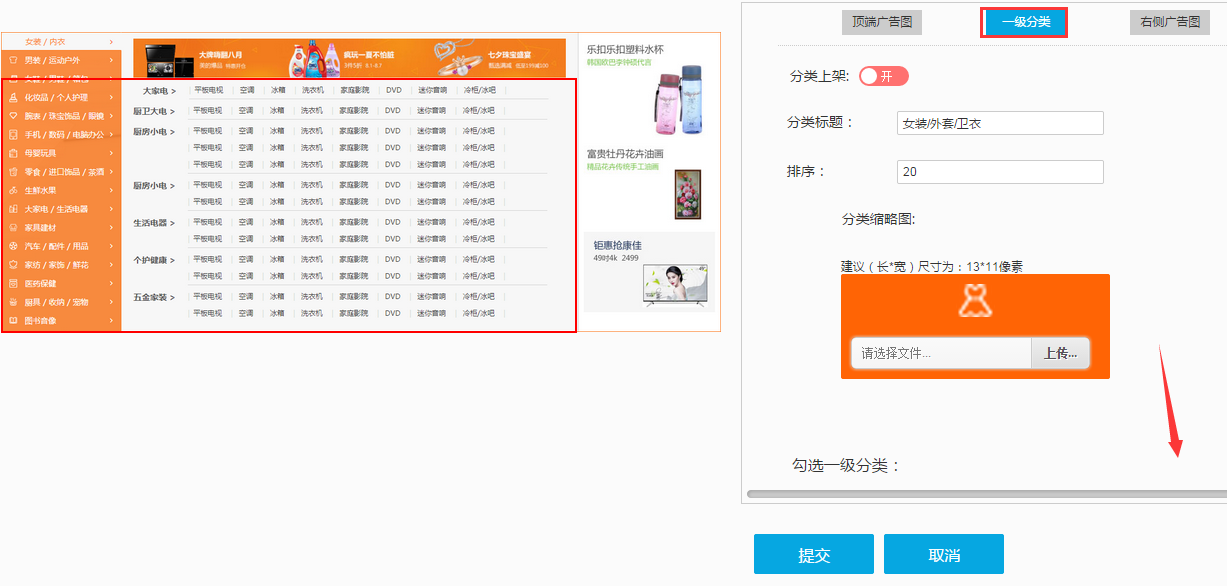Click the 家具建材 category icon

tap(13, 227)
